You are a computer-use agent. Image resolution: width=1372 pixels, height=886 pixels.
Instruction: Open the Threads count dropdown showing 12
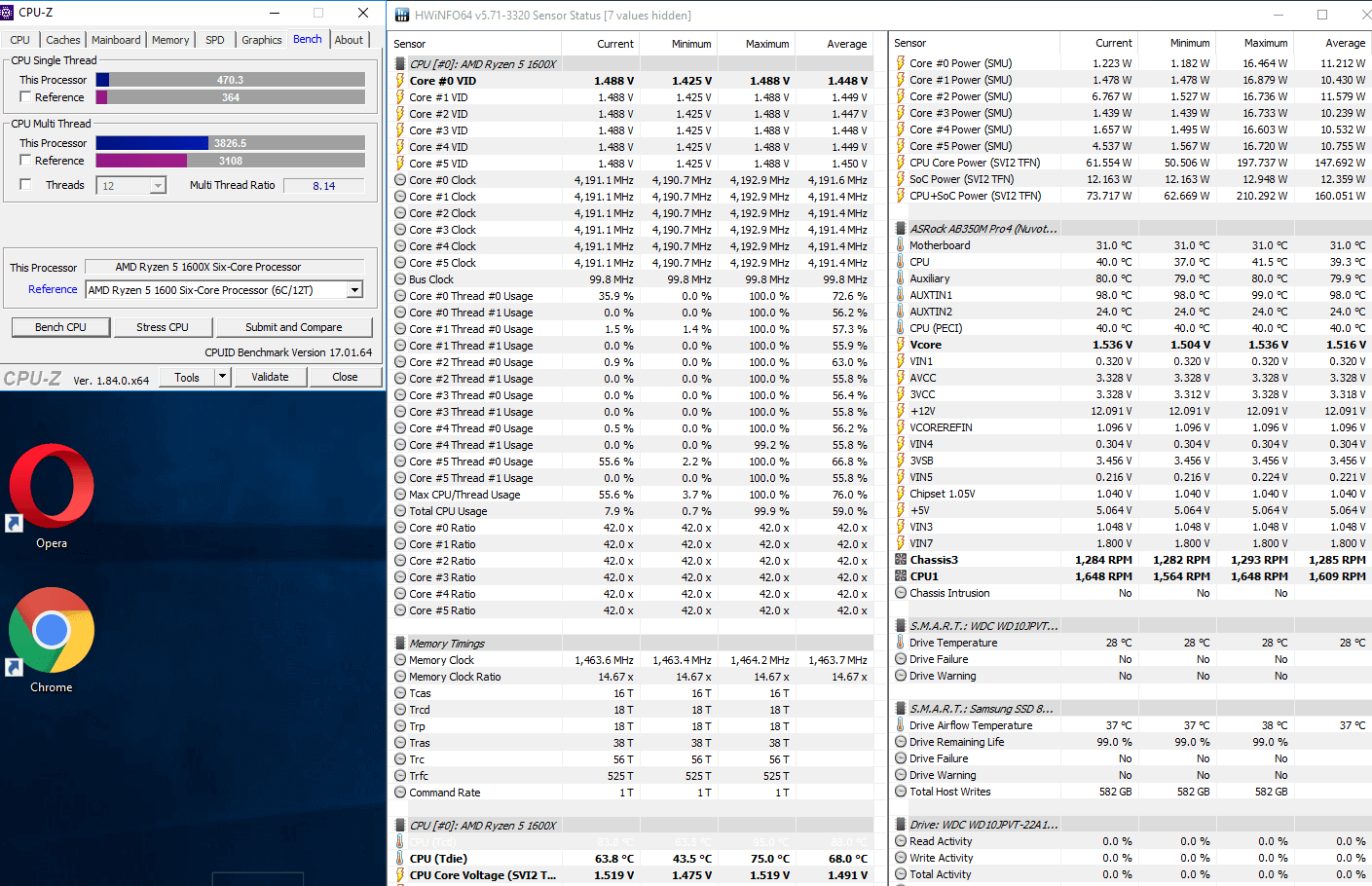pos(158,186)
